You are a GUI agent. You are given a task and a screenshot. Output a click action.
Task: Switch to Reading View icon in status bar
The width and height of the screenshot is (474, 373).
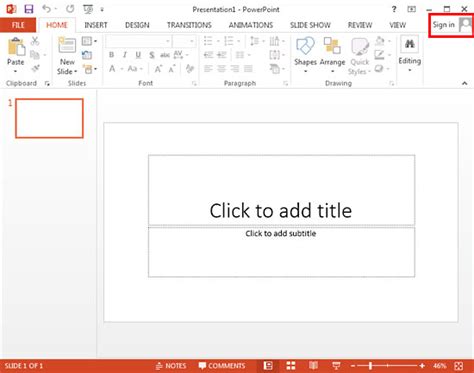click(x=313, y=366)
